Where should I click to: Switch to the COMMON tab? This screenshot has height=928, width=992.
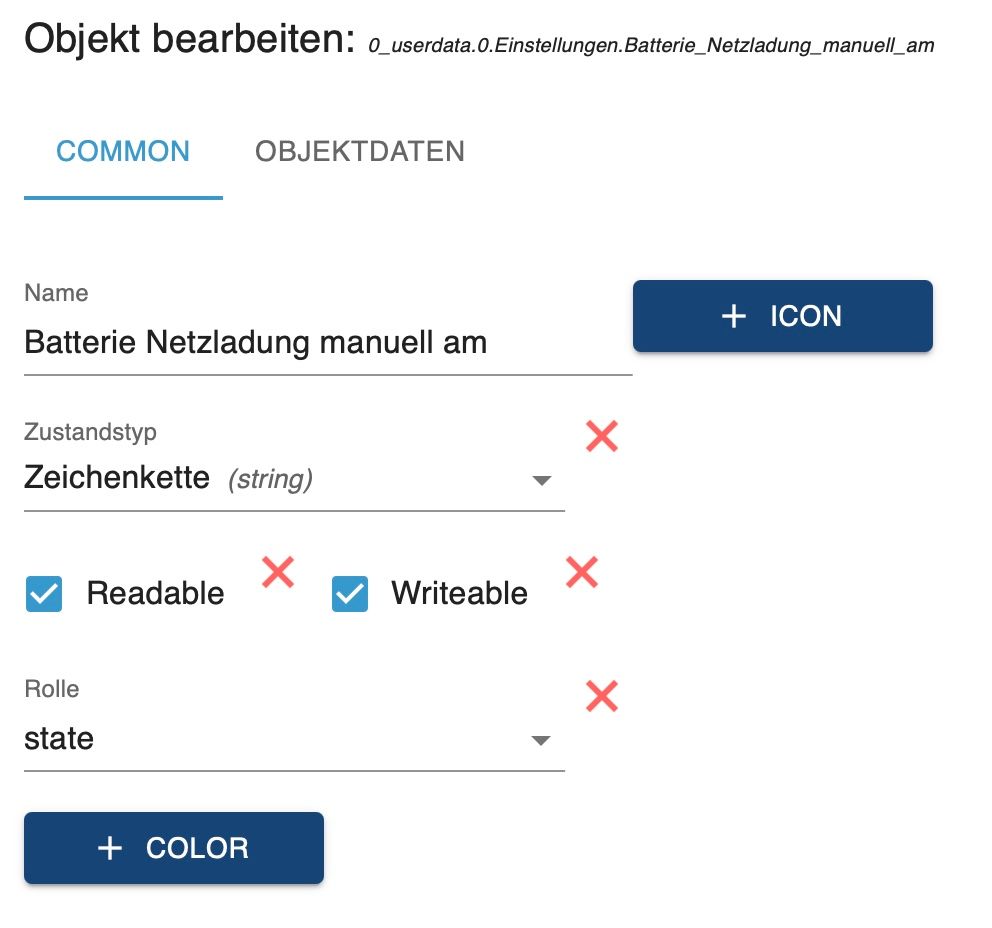pos(123,152)
